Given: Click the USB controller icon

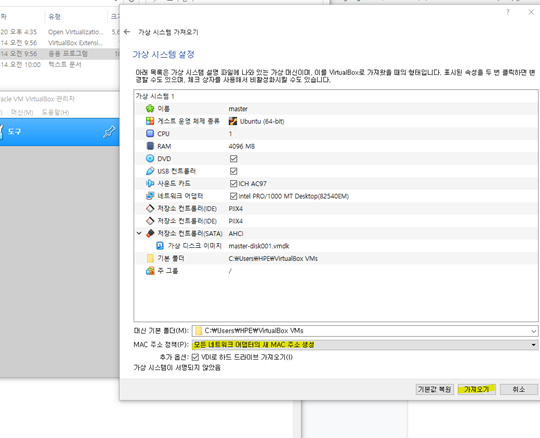Looking at the screenshot, I should click(150, 171).
